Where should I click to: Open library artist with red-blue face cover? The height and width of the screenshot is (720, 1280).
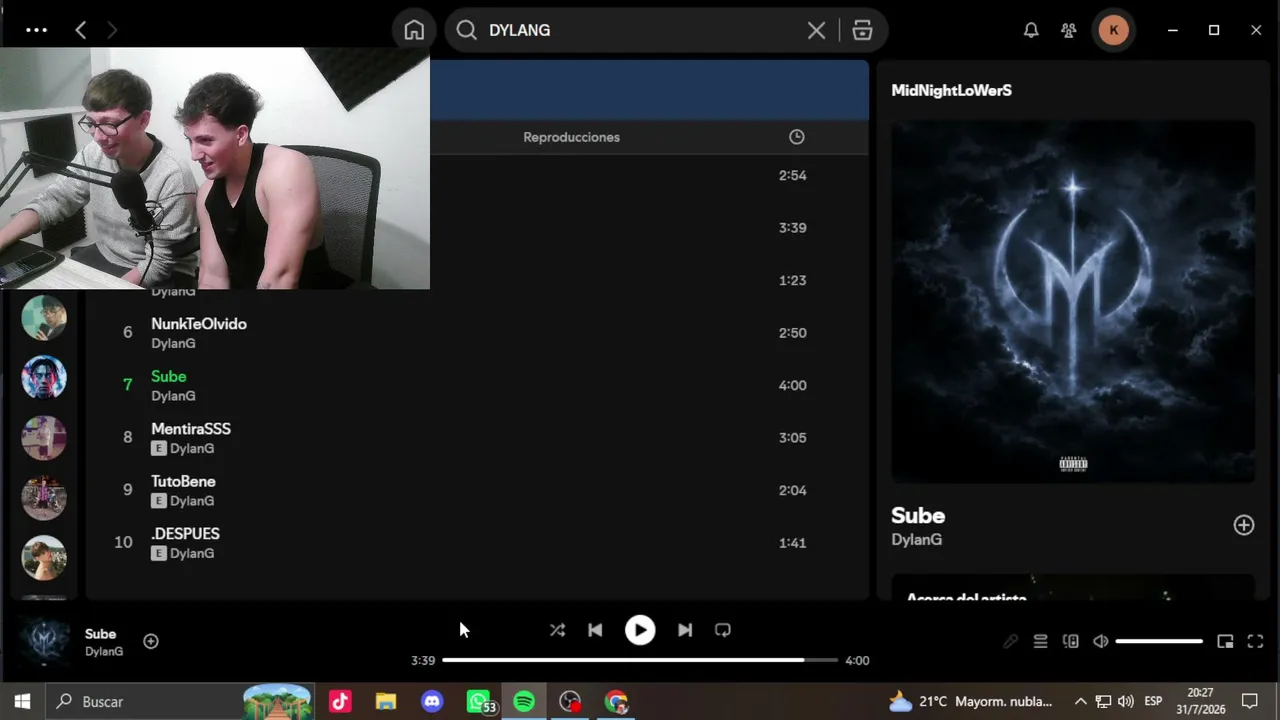click(x=44, y=378)
